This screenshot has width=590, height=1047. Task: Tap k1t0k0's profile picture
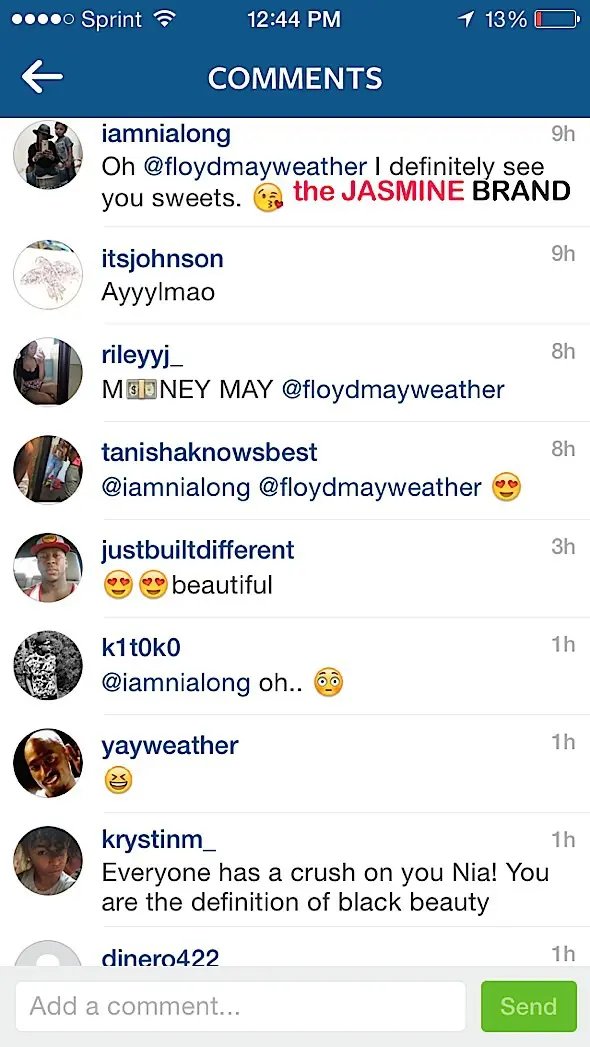click(48, 665)
